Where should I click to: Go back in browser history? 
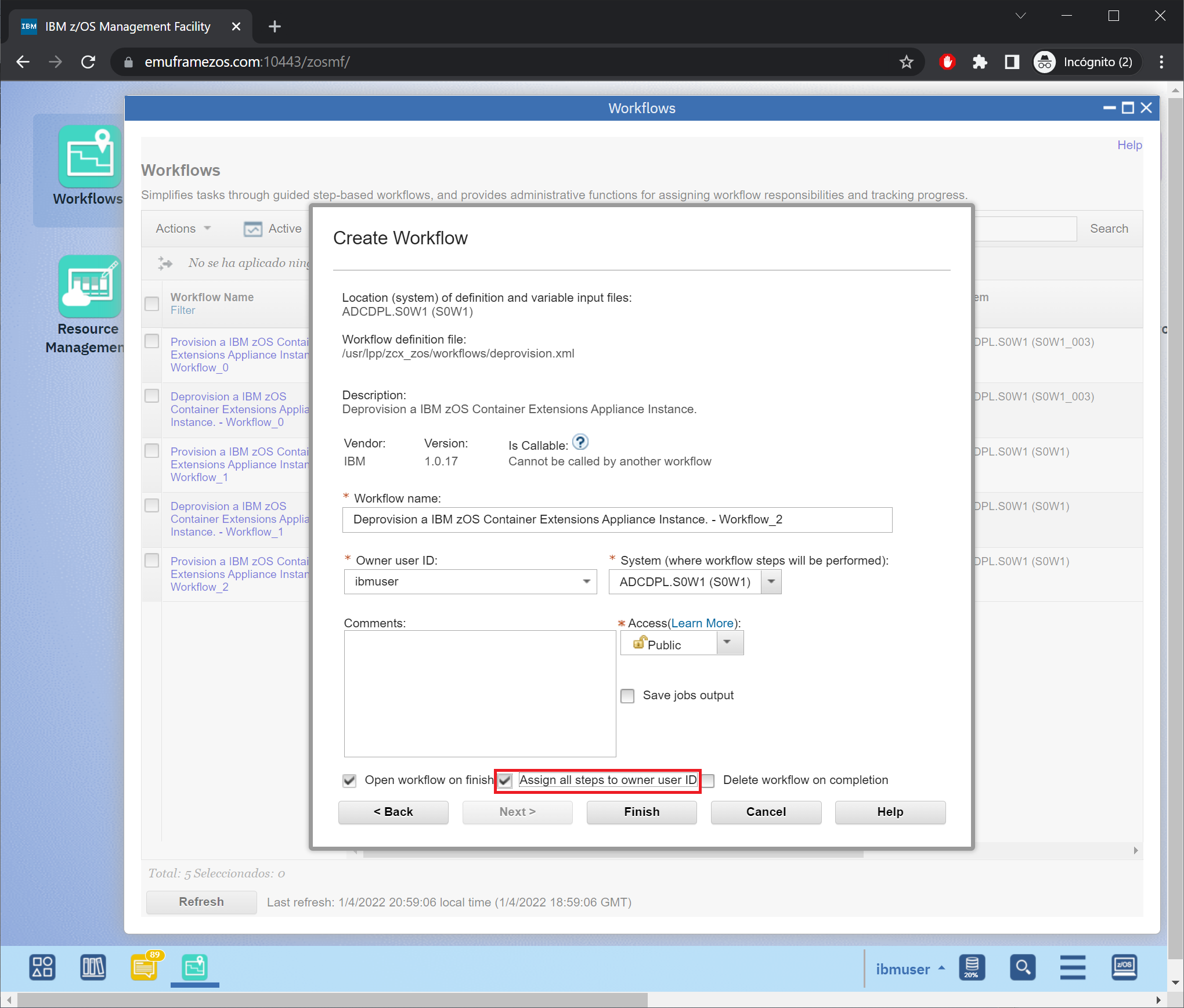pos(23,62)
